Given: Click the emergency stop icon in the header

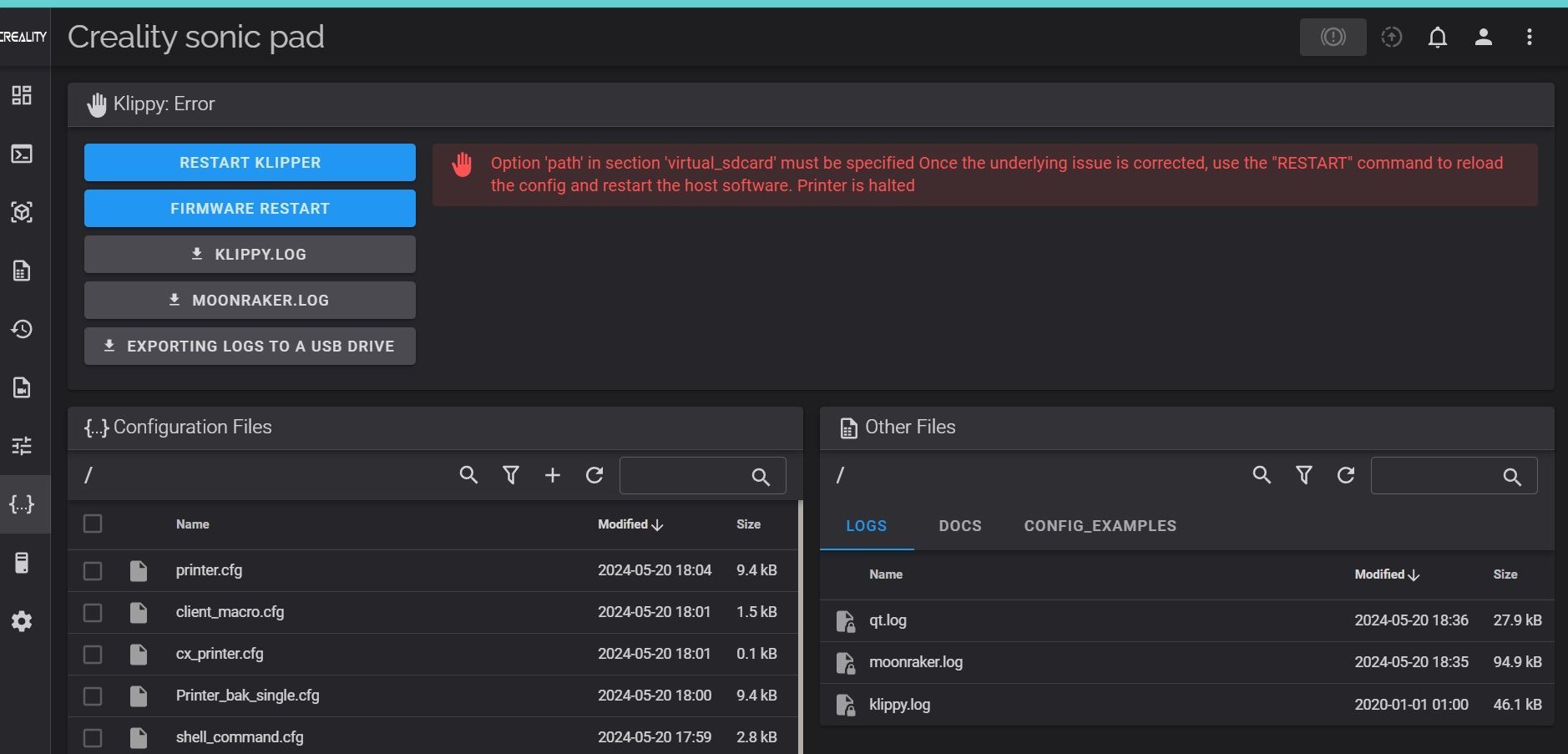Looking at the screenshot, I should click(x=1333, y=37).
